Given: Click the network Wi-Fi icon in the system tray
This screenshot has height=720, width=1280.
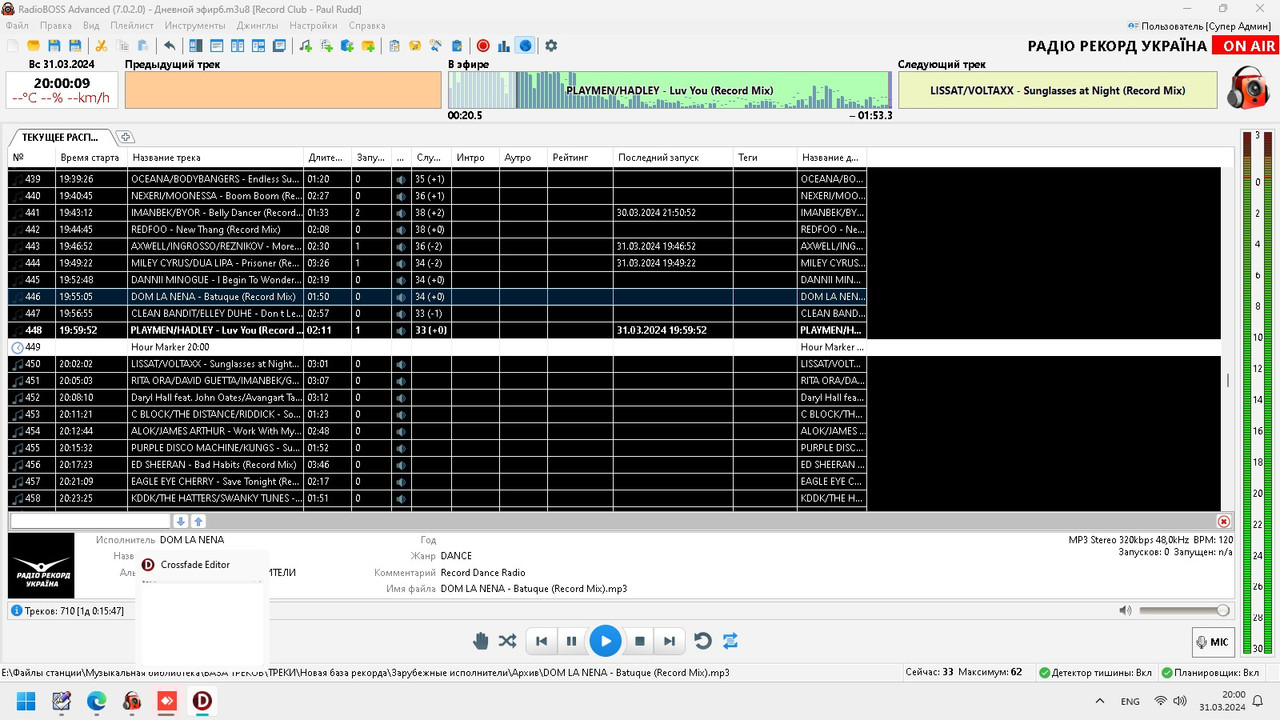Looking at the screenshot, I should coord(1162,700).
